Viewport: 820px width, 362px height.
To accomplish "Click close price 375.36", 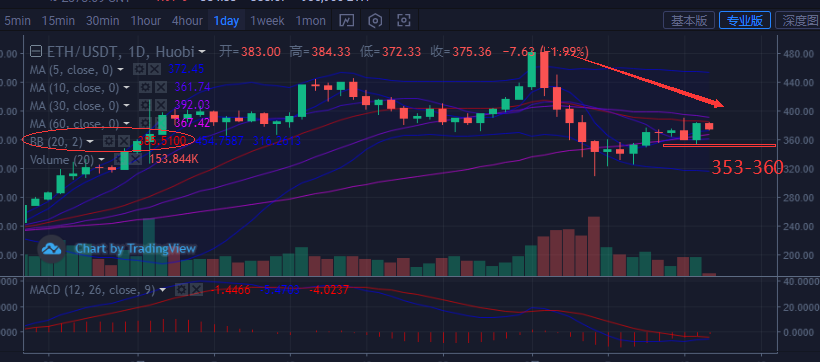I will [472, 52].
